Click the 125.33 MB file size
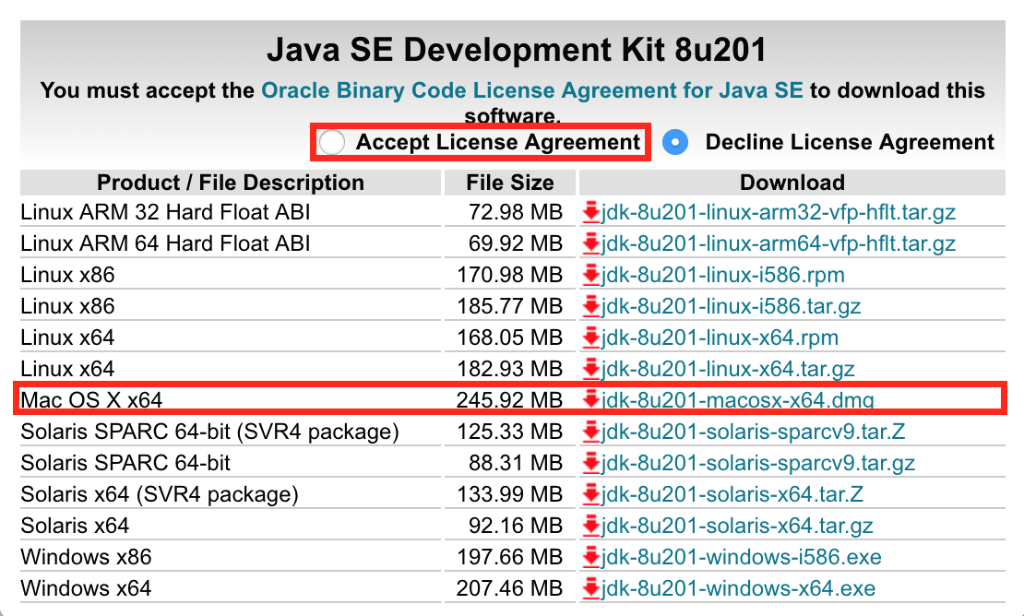This screenshot has height=616, width=1024. pos(509,432)
